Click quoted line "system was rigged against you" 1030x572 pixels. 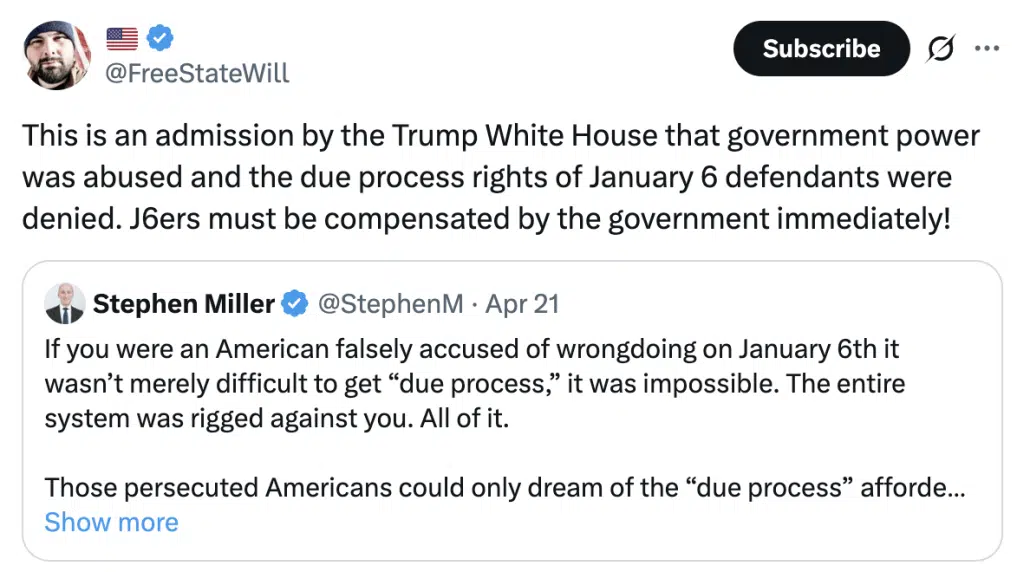[x=276, y=418]
